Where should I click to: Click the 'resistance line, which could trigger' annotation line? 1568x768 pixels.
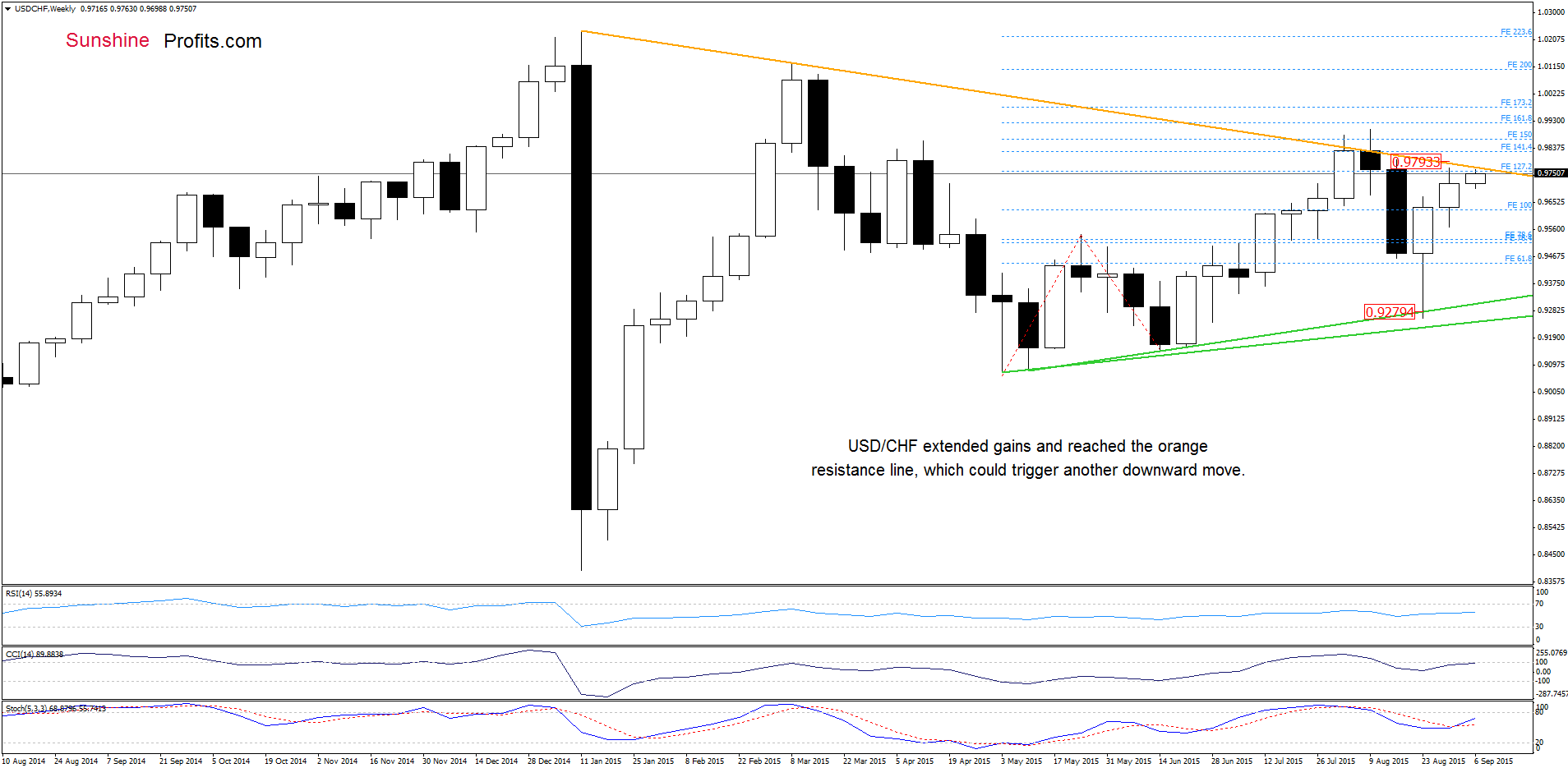1027,470
